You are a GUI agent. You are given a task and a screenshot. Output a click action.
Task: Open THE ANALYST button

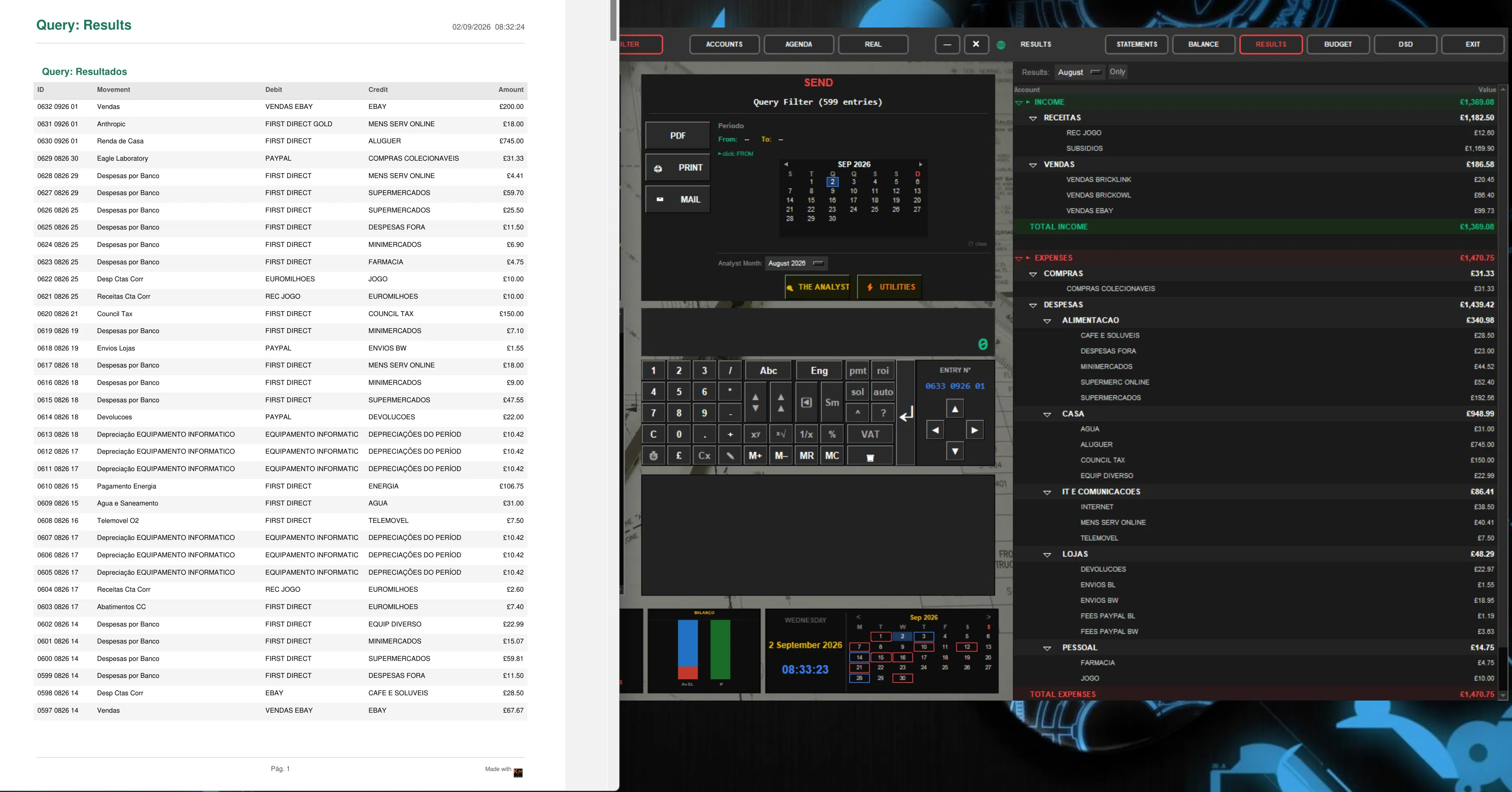(x=817, y=287)
